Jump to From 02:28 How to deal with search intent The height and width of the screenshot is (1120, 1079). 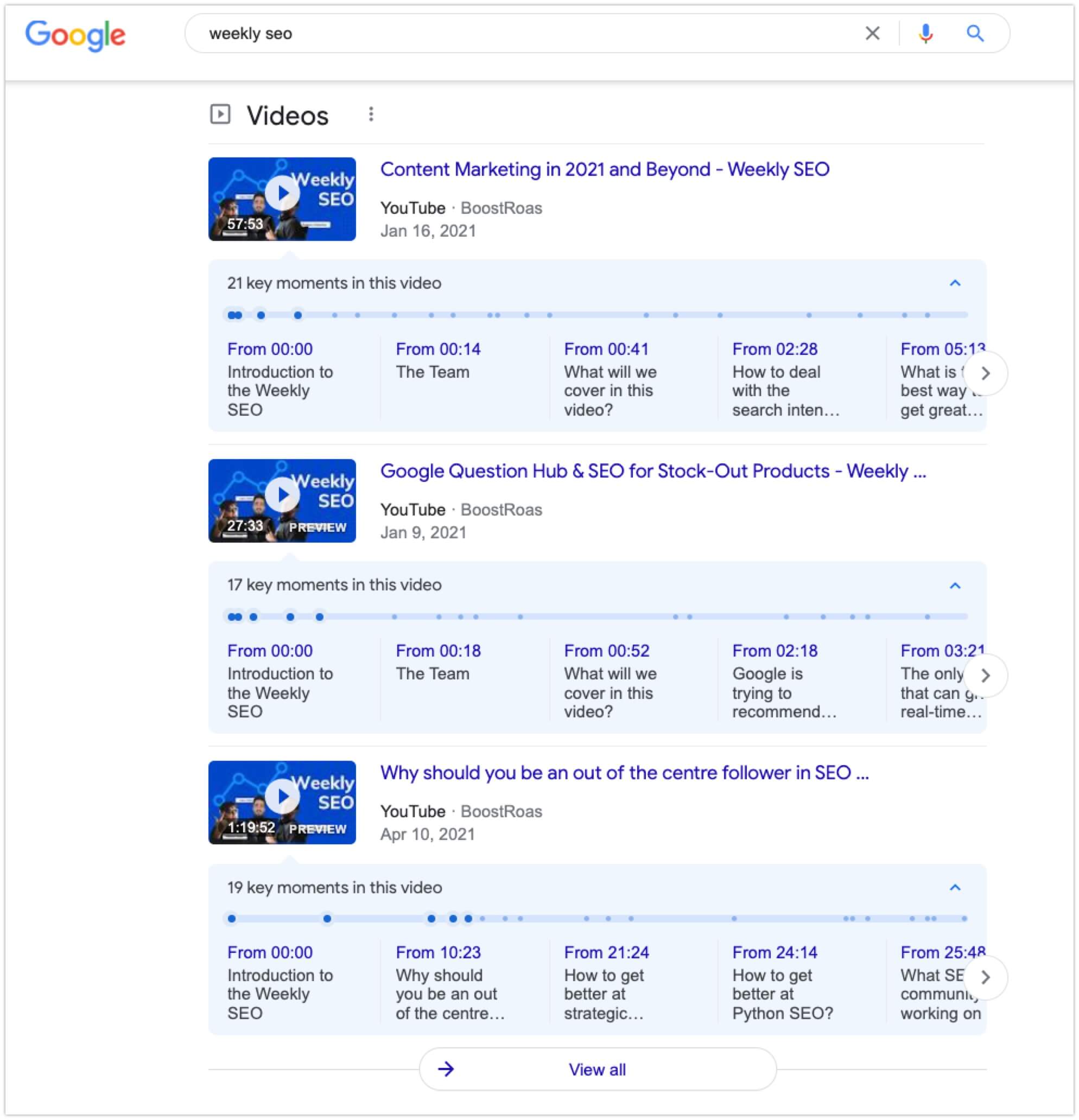click(786, 379)
